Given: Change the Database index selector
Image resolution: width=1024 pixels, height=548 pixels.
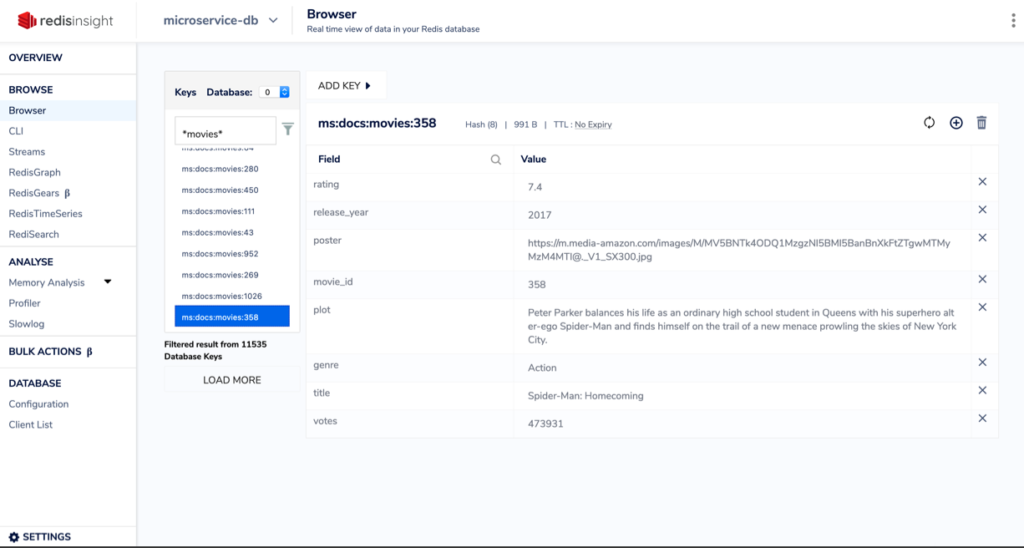Looking at the screenshot, I should pyautogui.click(x=274, y=92).
